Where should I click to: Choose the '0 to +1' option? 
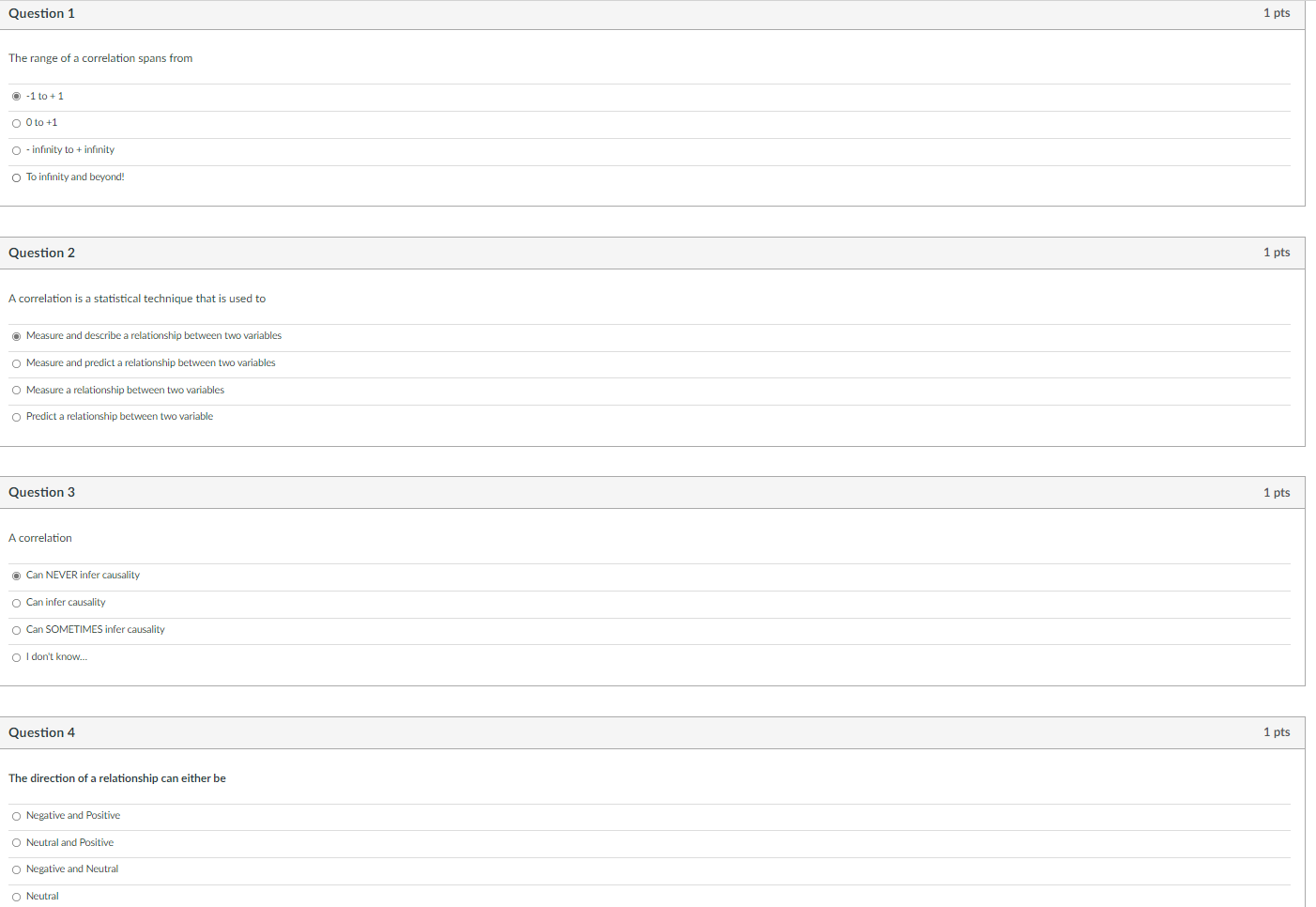click(x=16, y=123)
